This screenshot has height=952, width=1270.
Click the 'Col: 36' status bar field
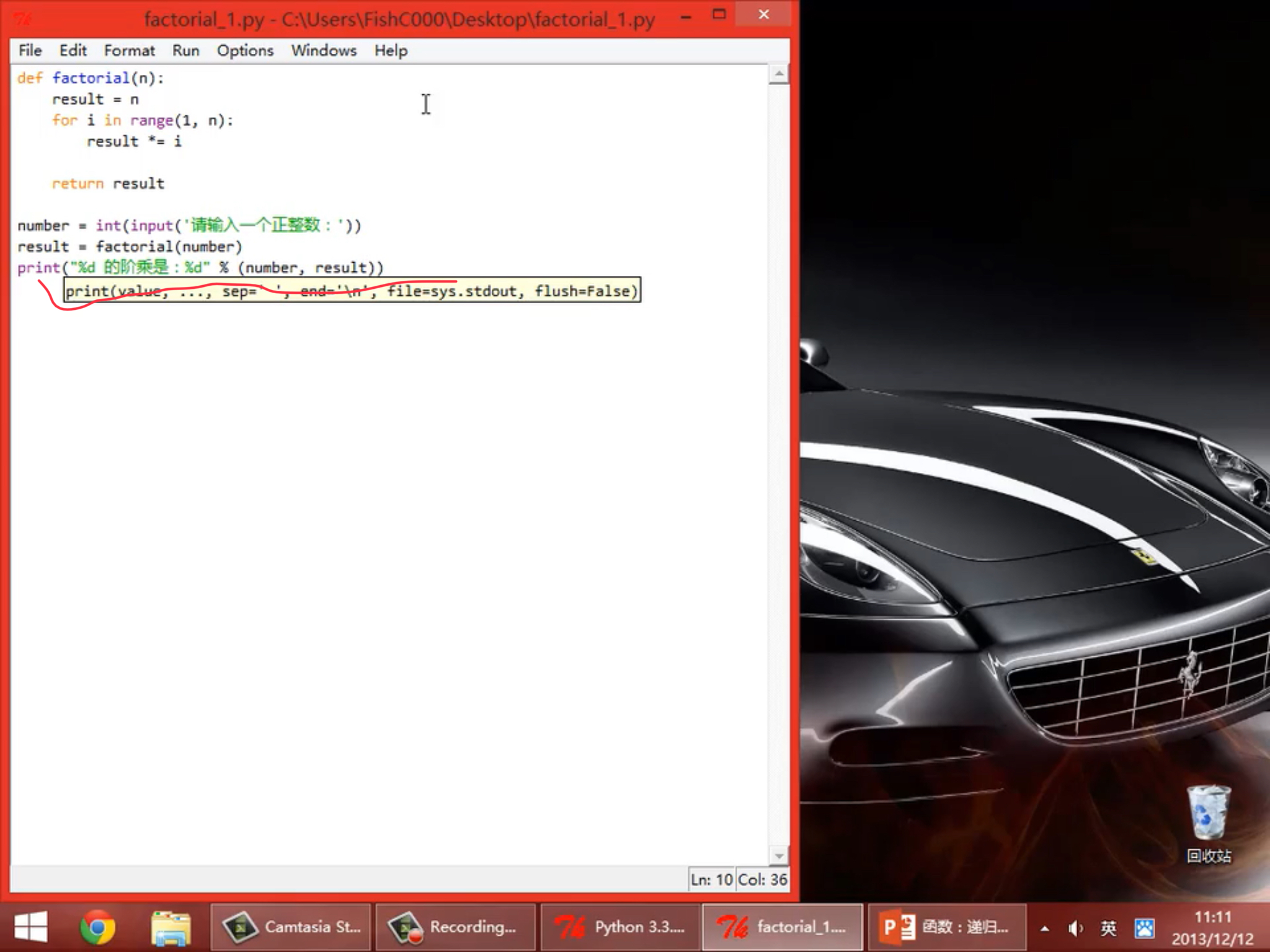point(763,879)
